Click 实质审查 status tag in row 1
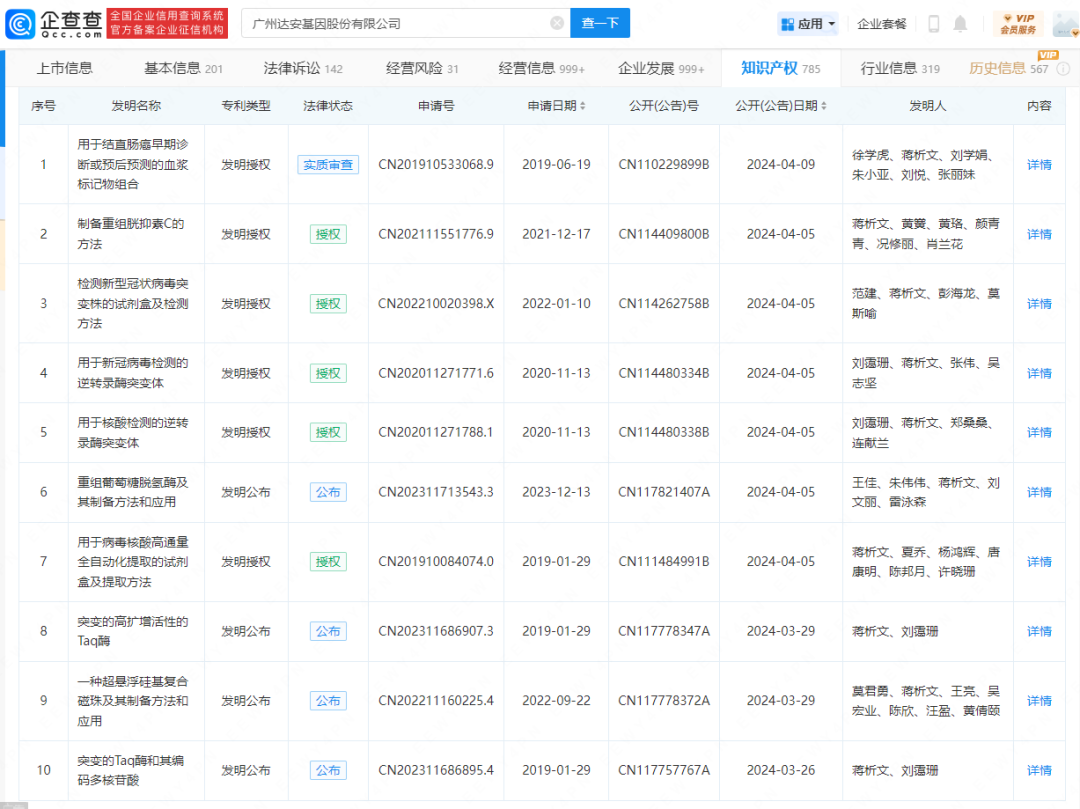 click(x=328, y=165)
